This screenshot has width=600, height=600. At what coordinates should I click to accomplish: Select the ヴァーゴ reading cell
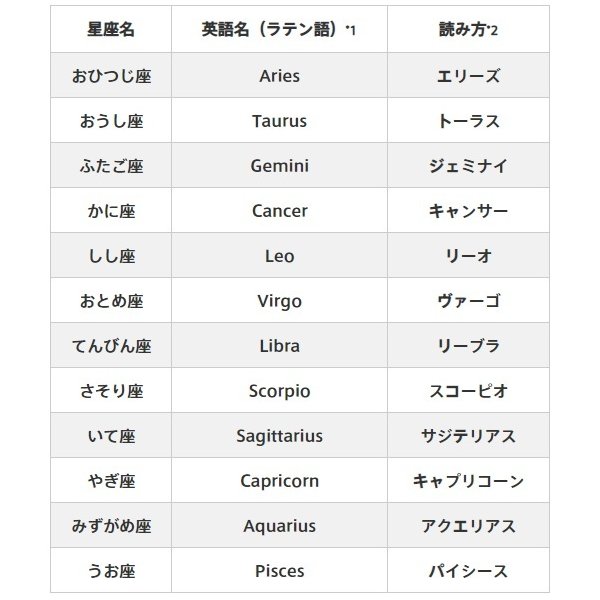coord(468,300)
